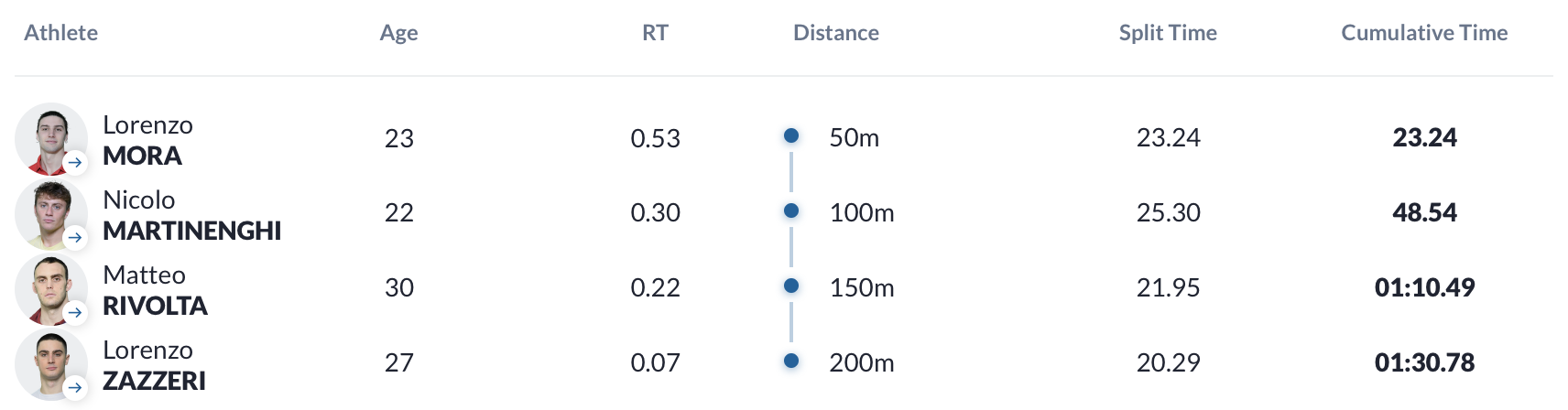This screenshot has height=410, width=1568.
Task: Open the MORA athlete name link
Action: (x=142, y=156)
